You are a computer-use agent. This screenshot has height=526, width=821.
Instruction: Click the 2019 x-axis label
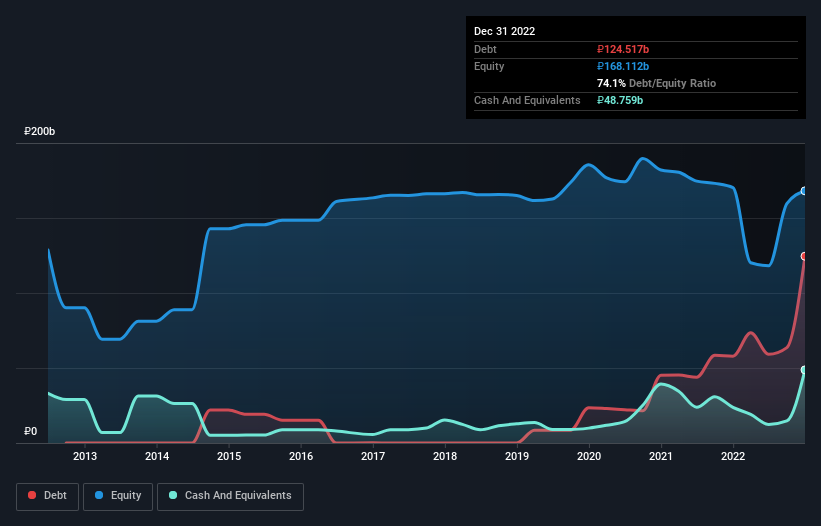click(x=517, y=456)
